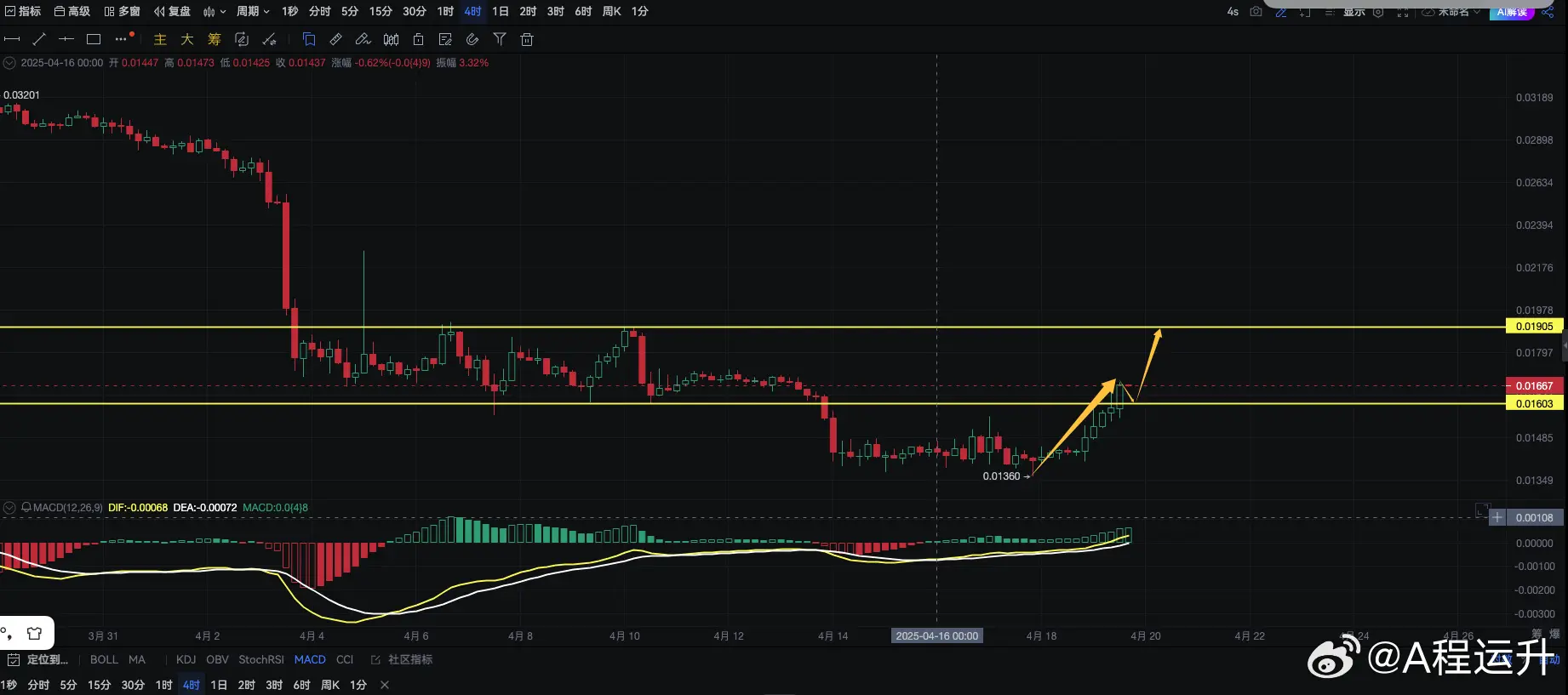Collapse the OHLC info row chevron
Screen dimensions: 1568x695
(9, 63)
